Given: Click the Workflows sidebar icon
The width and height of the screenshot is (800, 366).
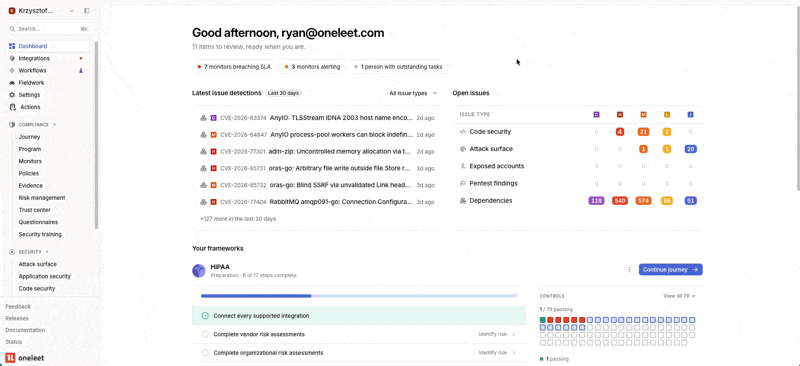Looking at the screenshot, I should point(12,70).
